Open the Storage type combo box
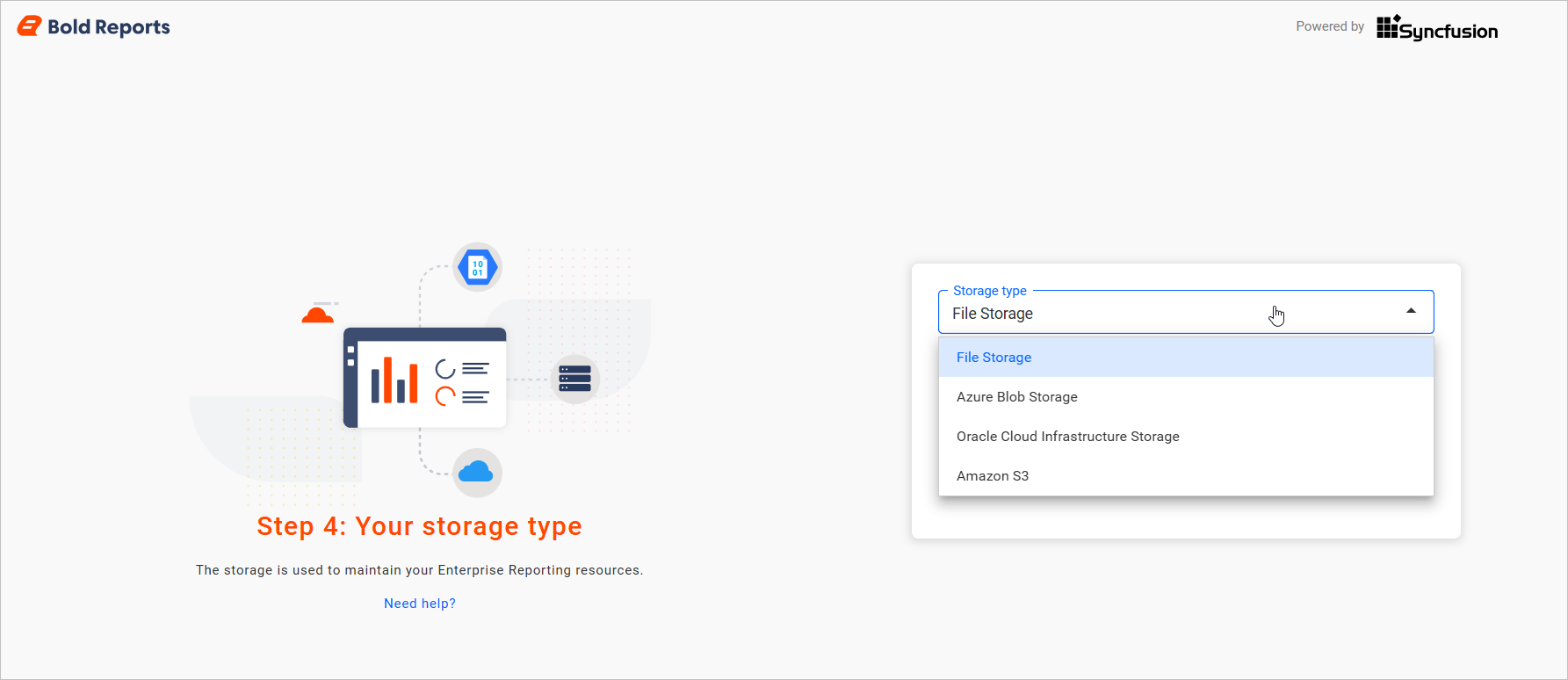This screenshot has height=680, width=1568. [1186, 313]
